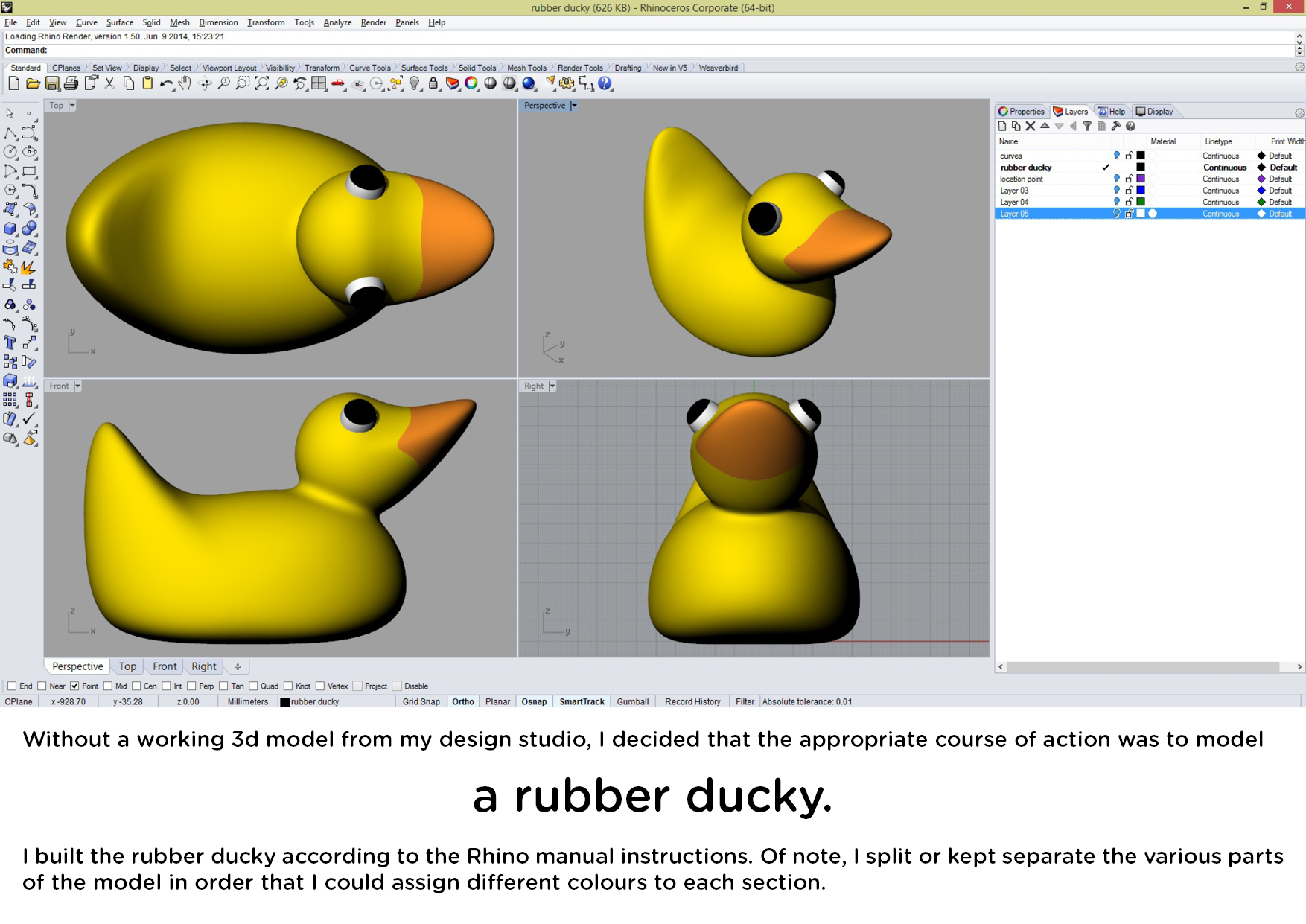The height and width of the screenshot is (924, 1306).
Task: Select the Box solid tool
Action: click(x=10, y=229)
